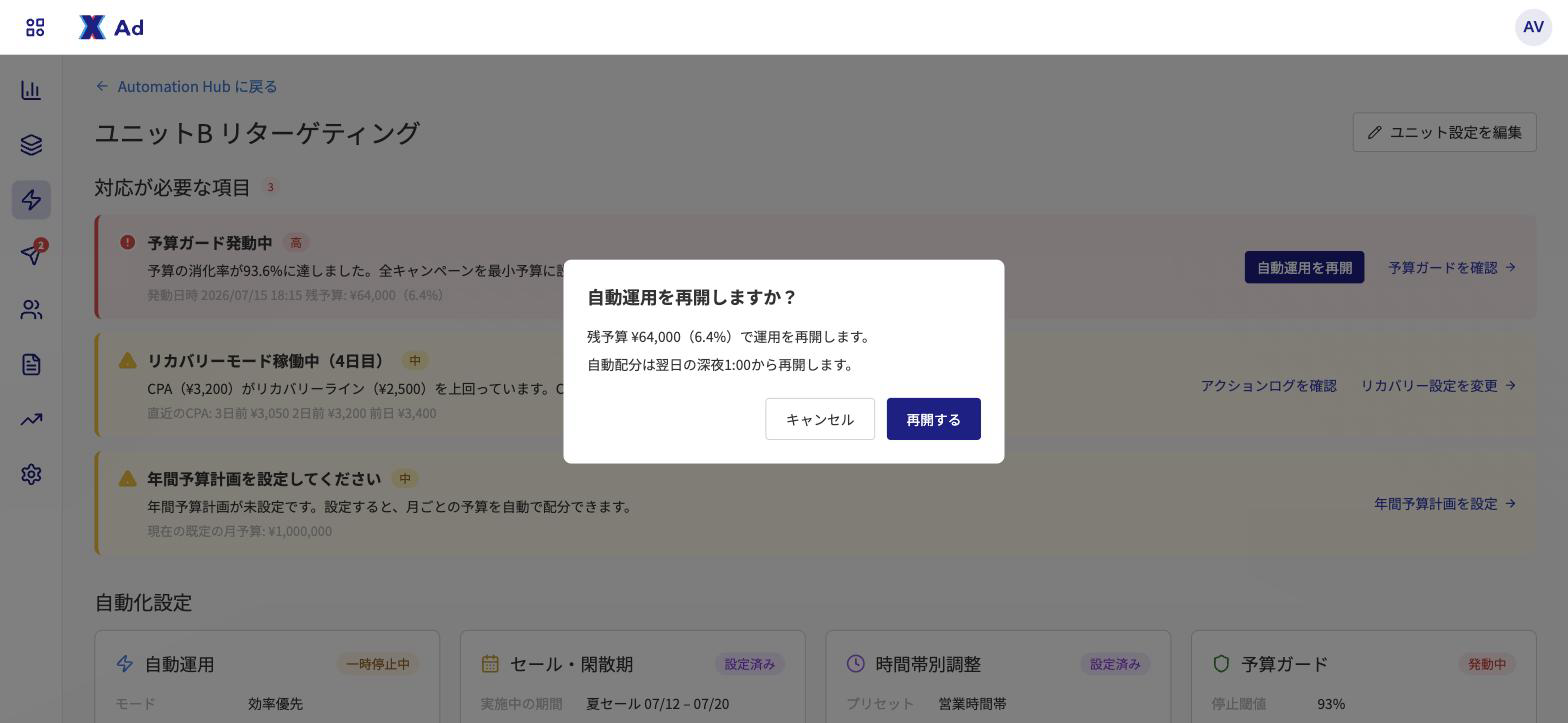Open the settings gear sidebar icon
Screen dimensions: 1568x723
coord(31,474)
